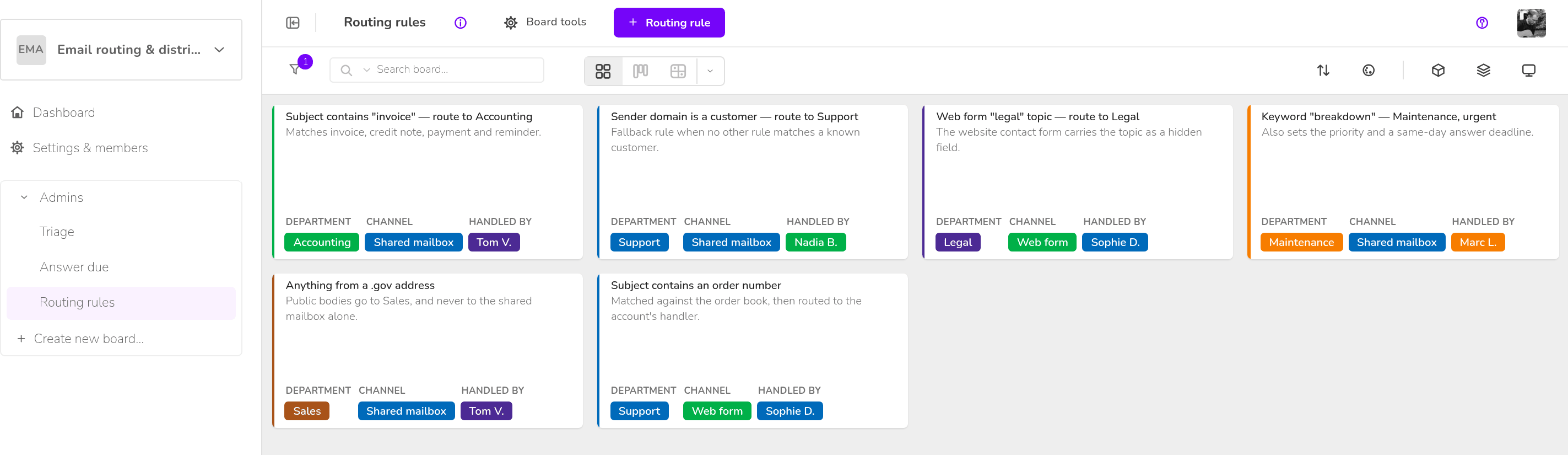
Task: Click the Accounting department tag
Action: [x=321, y=243]
